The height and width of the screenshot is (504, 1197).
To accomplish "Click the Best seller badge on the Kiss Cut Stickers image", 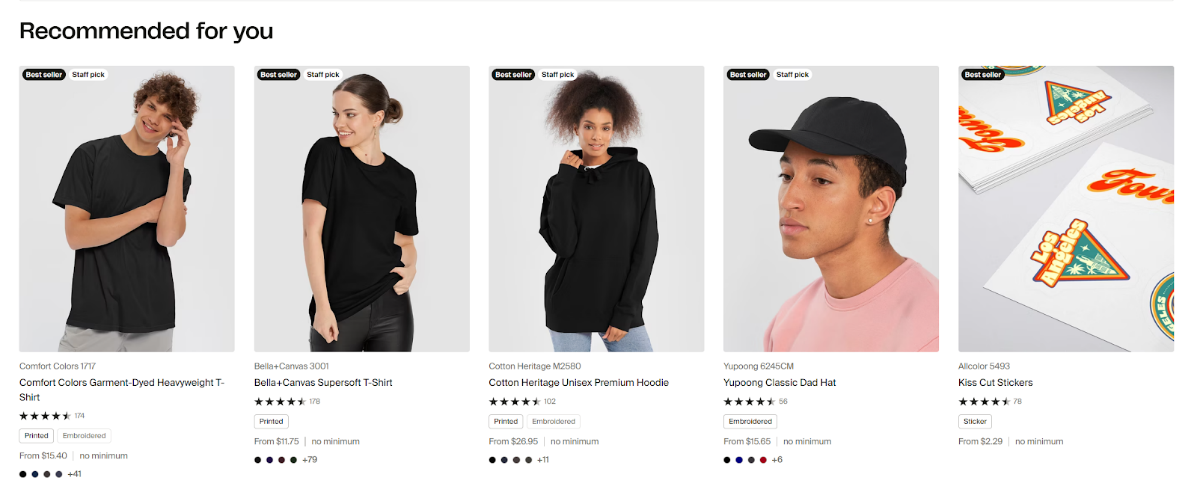I will pos(982,74).
